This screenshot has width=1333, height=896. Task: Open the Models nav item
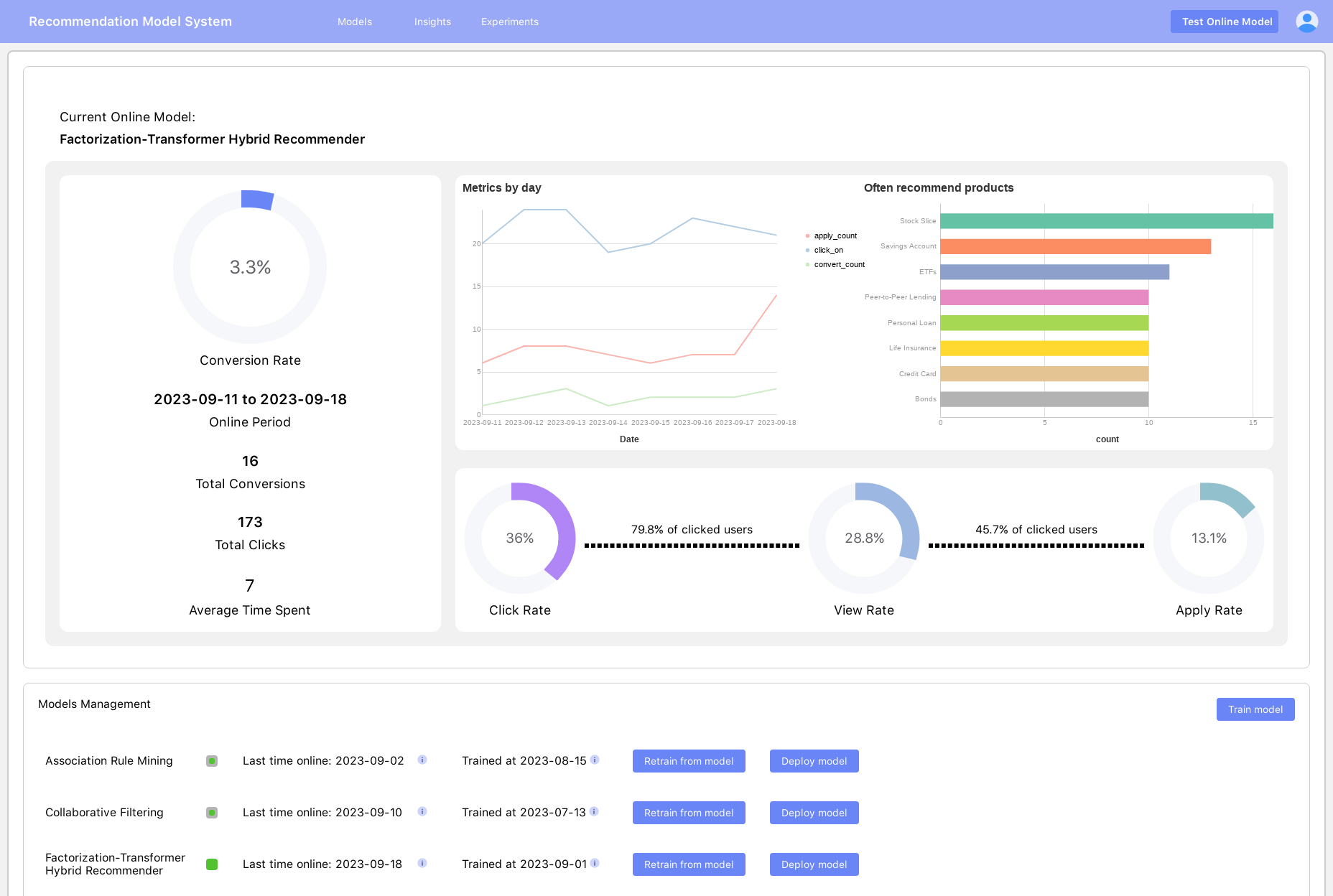click(x=355, y=22)
